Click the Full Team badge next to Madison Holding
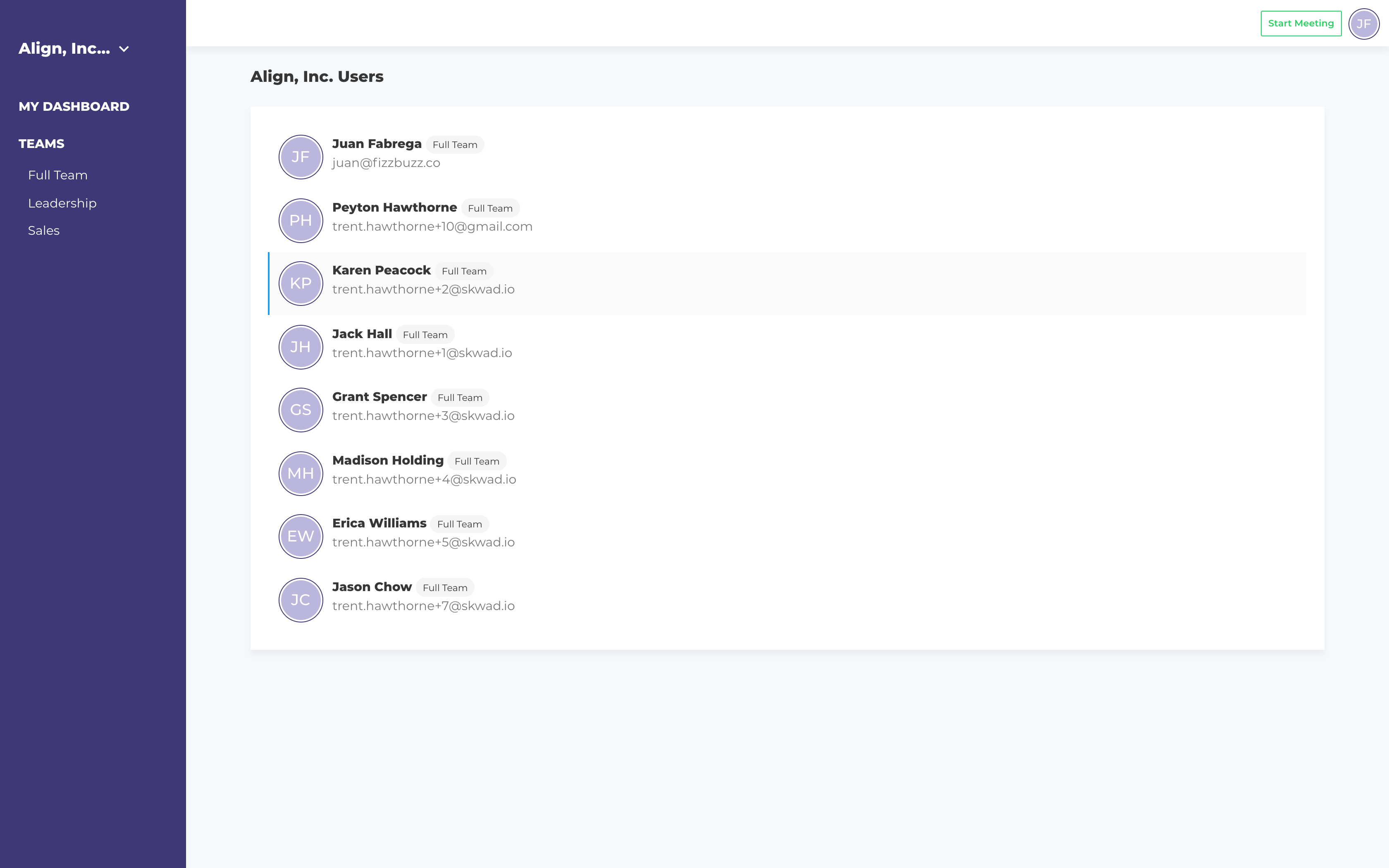1389x868 pixels. 476,461
